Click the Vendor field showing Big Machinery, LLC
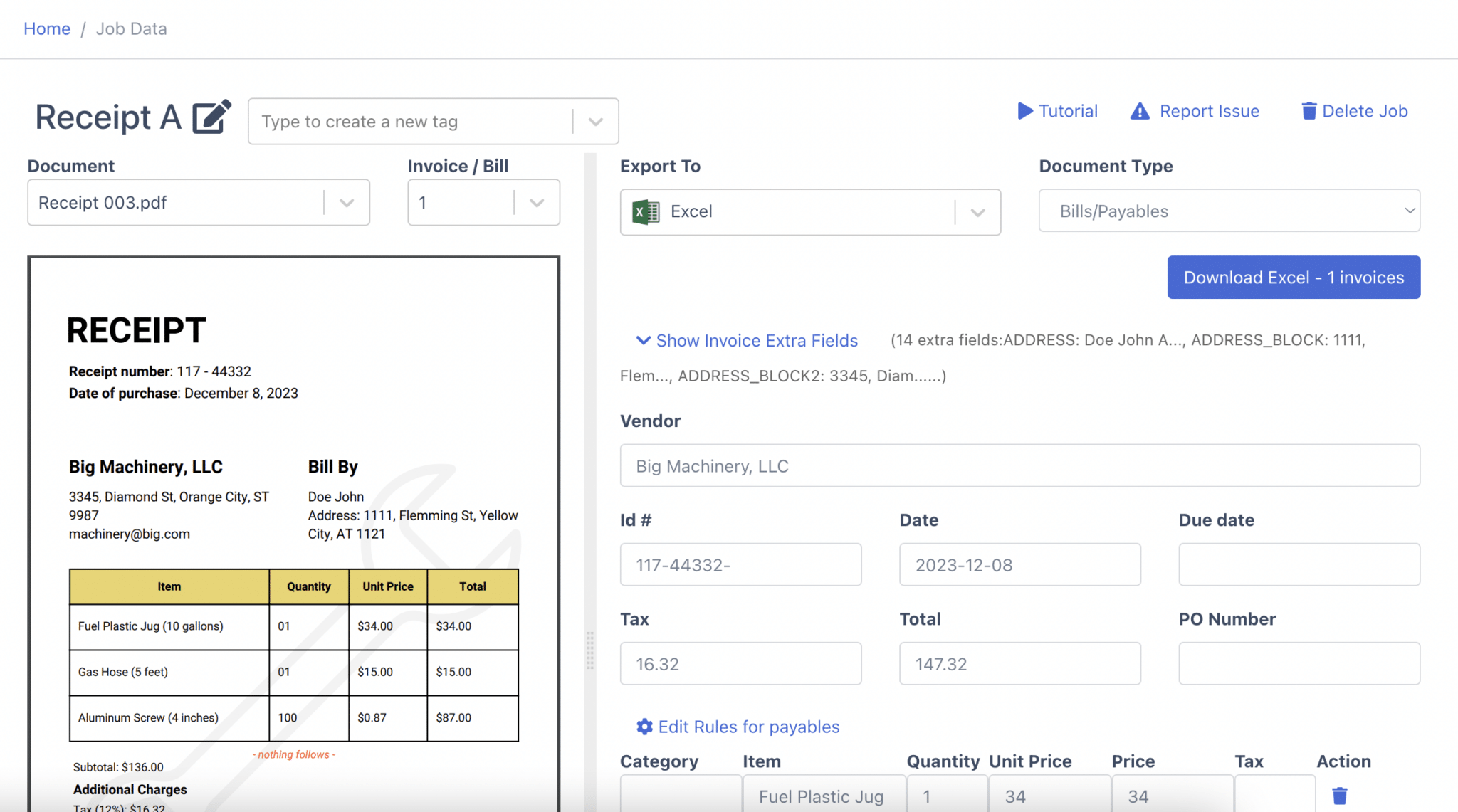The width and height of the screenshot is (1458, 812). pos(1019,465)
